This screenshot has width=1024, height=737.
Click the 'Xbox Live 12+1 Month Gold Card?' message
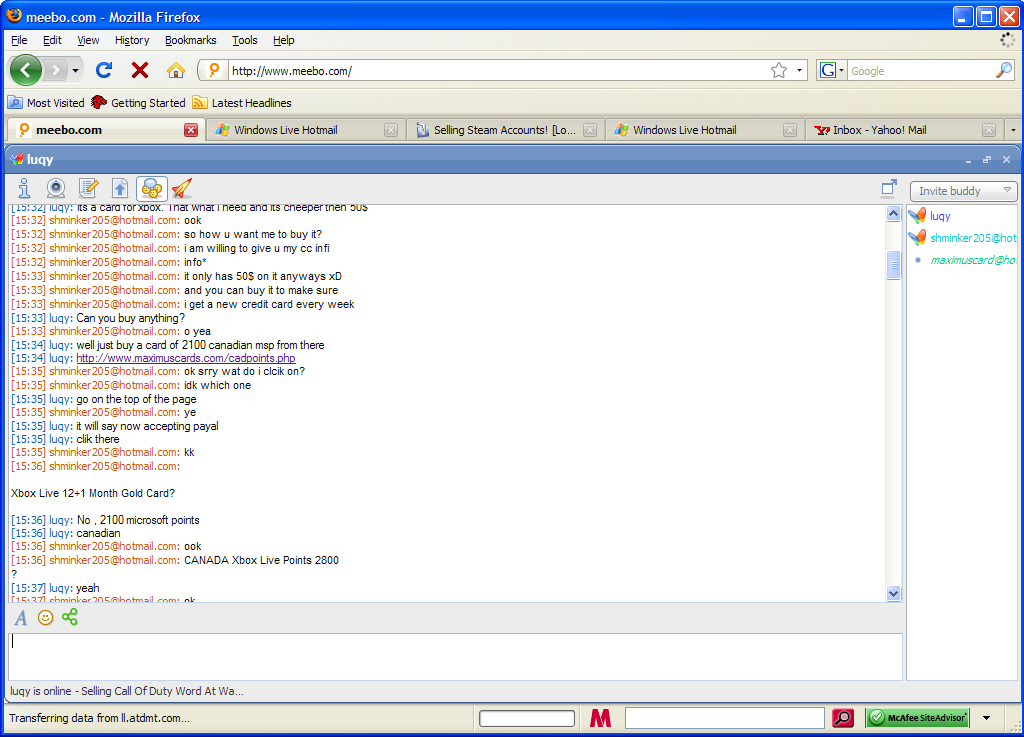click(x=93, y=493)
